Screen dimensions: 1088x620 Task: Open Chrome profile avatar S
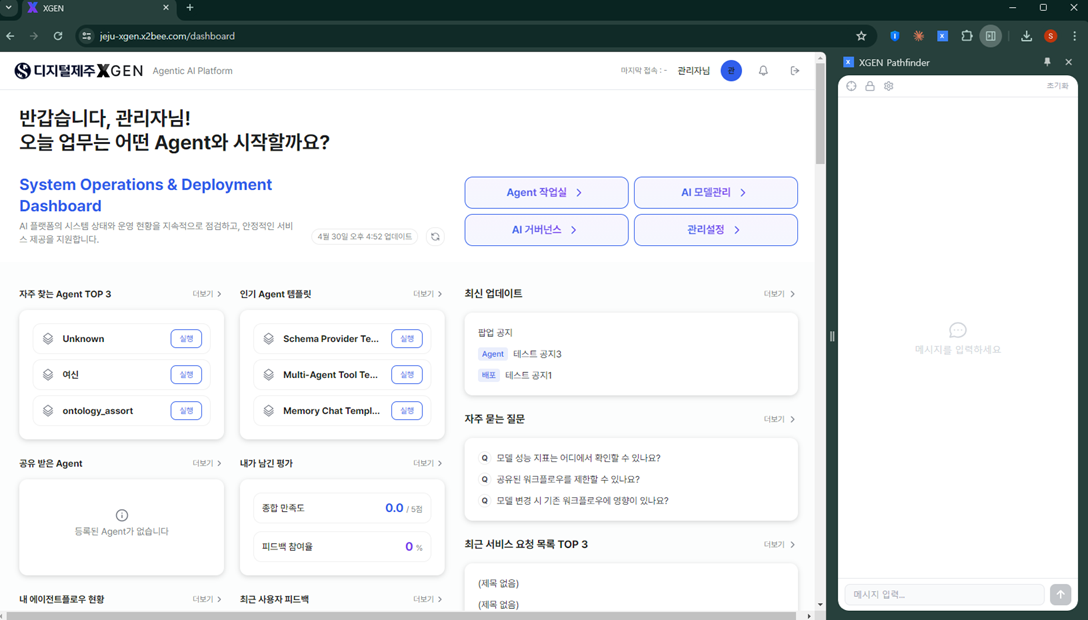[x=1051, y=36]
